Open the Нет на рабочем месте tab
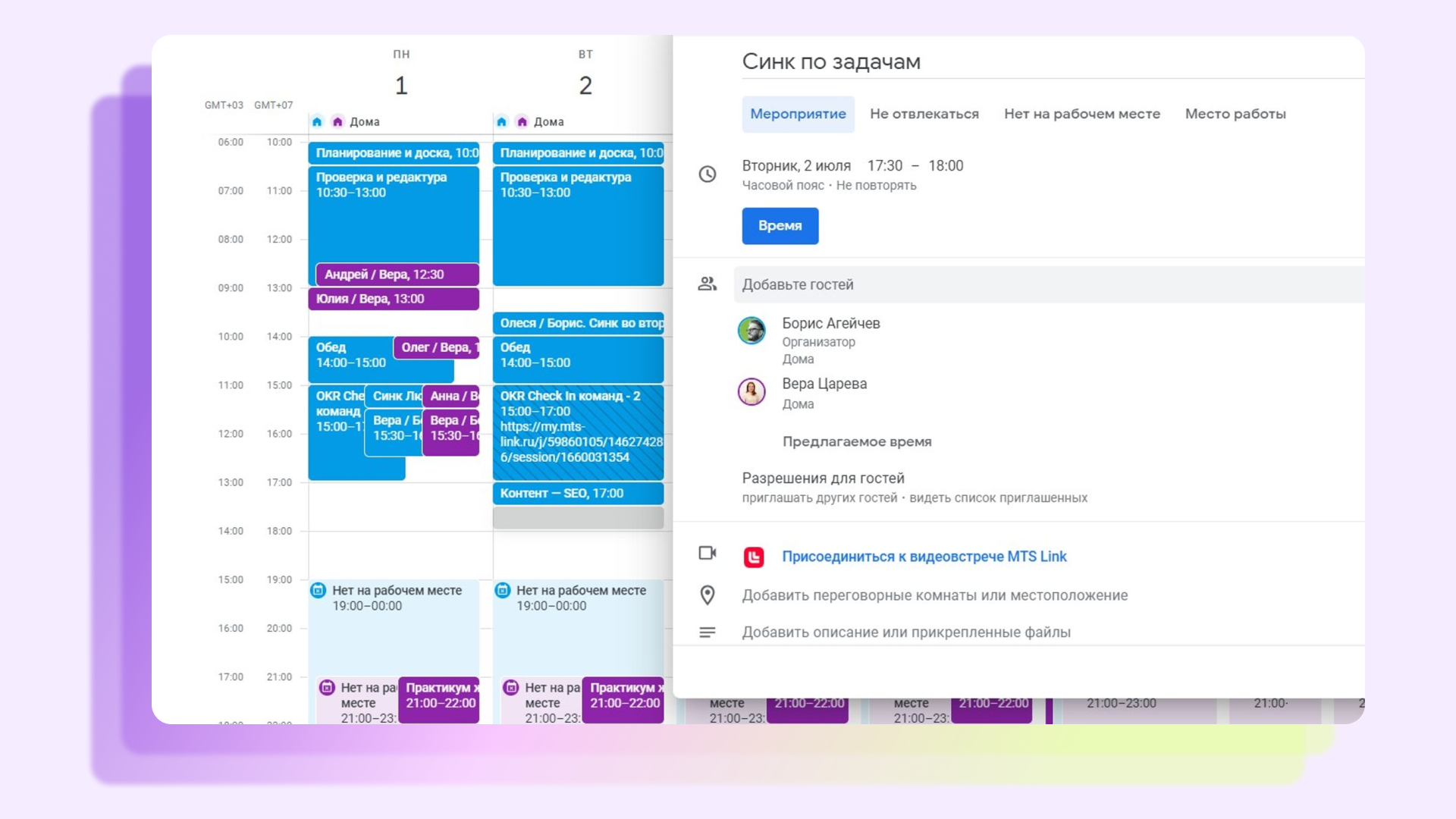1456x819 pixels. tap(1081, 114)
